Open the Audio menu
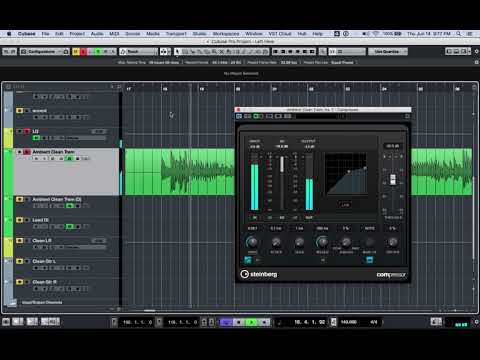 pyautogui.click(x=97, y=34)
